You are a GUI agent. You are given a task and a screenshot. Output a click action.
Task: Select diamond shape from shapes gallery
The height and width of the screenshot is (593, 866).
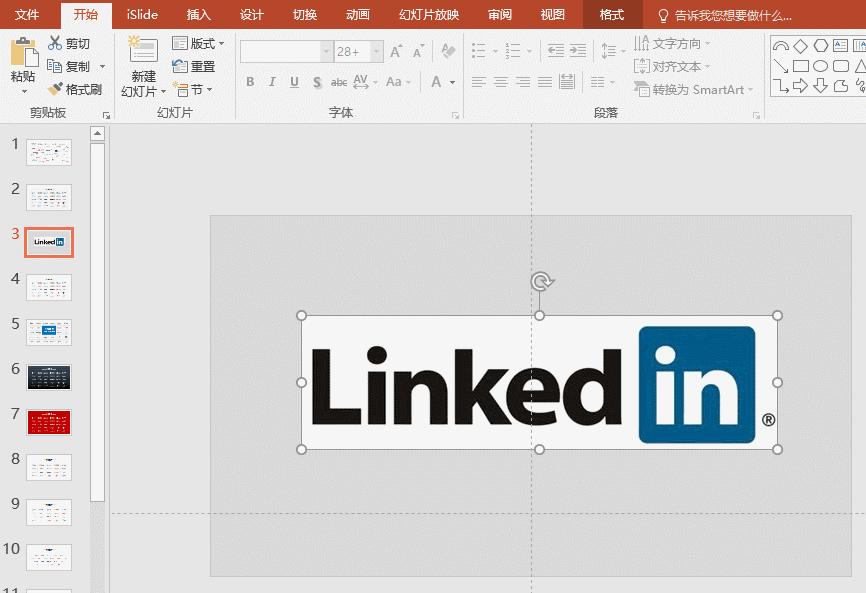tap(800, 46)
